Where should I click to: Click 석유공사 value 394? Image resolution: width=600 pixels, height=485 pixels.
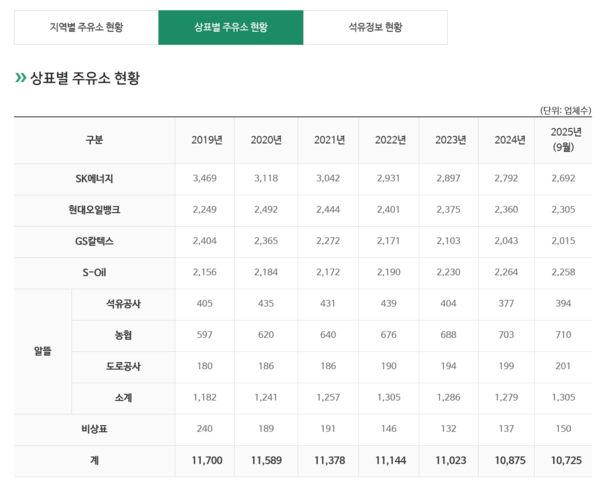coord(563,304)
